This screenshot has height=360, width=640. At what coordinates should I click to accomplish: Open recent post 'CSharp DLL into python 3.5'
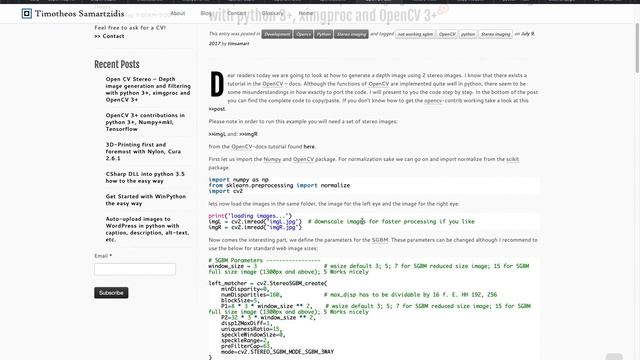145,177
